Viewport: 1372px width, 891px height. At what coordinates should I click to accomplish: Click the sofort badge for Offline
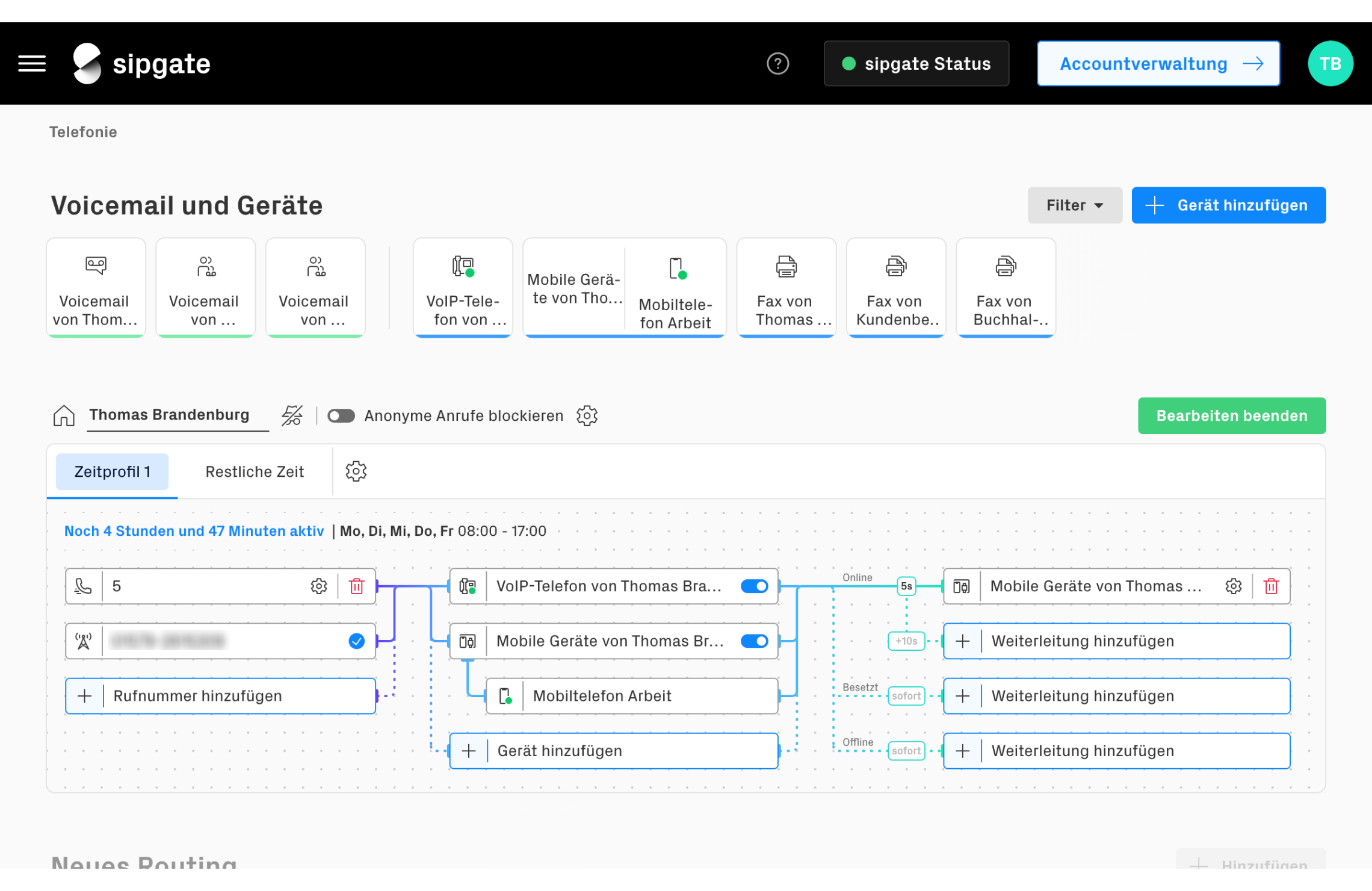(906, 750)
